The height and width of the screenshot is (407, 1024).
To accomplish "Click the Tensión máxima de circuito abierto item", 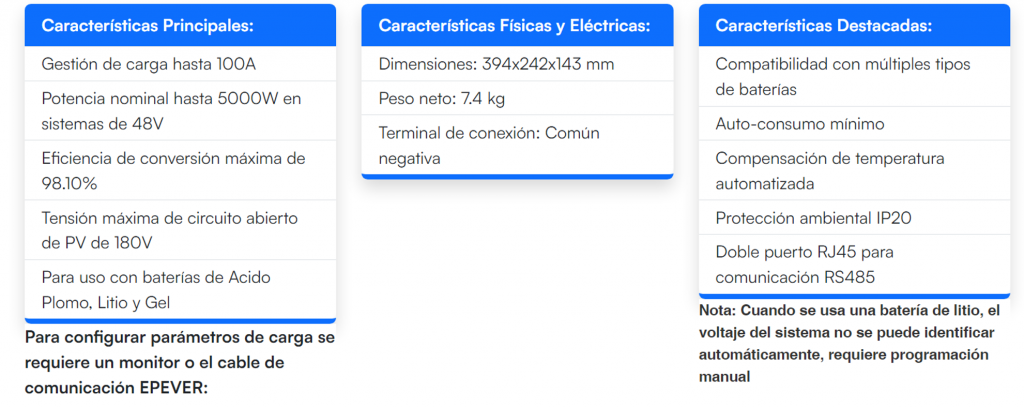I will click(180, 230).
